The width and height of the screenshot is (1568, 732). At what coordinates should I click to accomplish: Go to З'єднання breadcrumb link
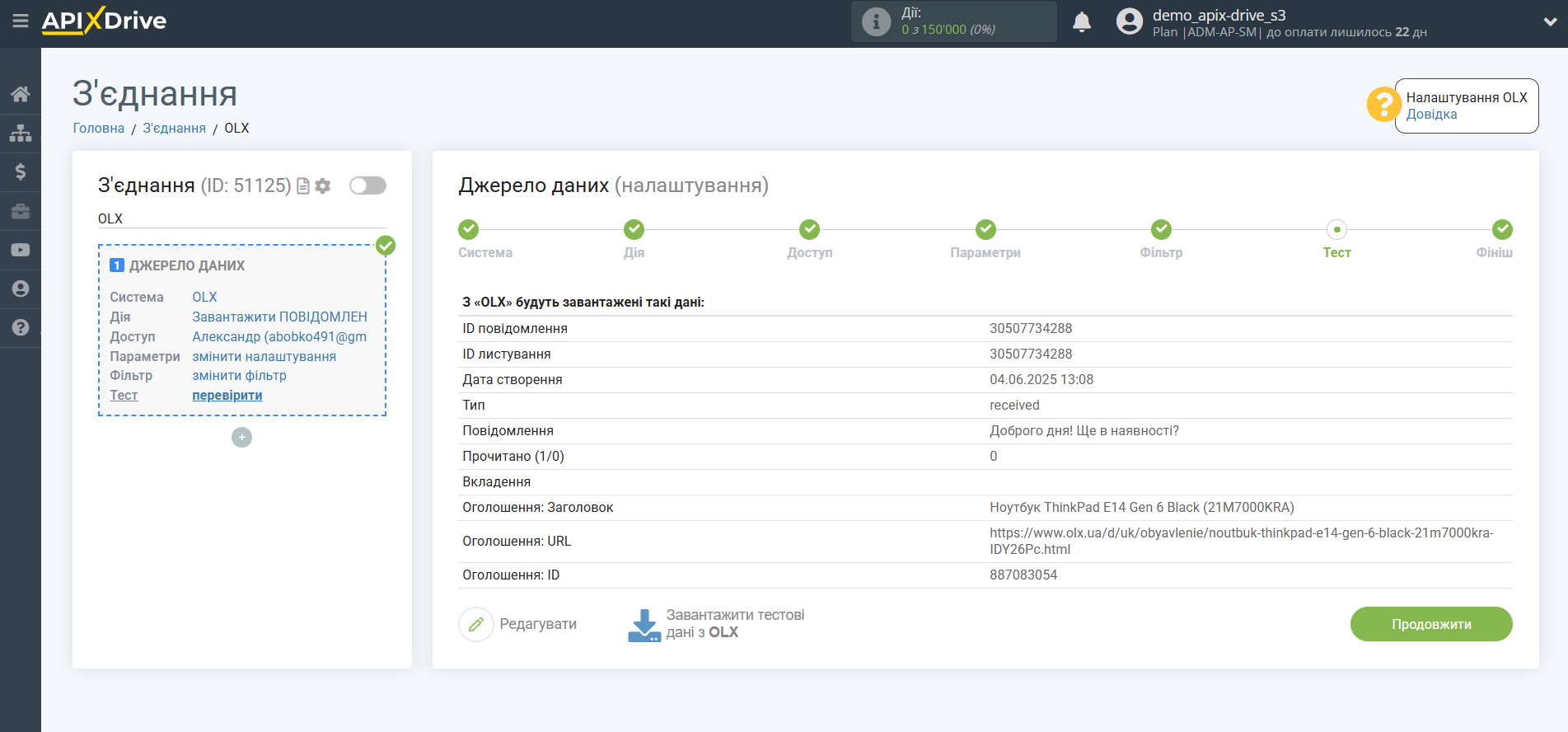tap(175, 129)
